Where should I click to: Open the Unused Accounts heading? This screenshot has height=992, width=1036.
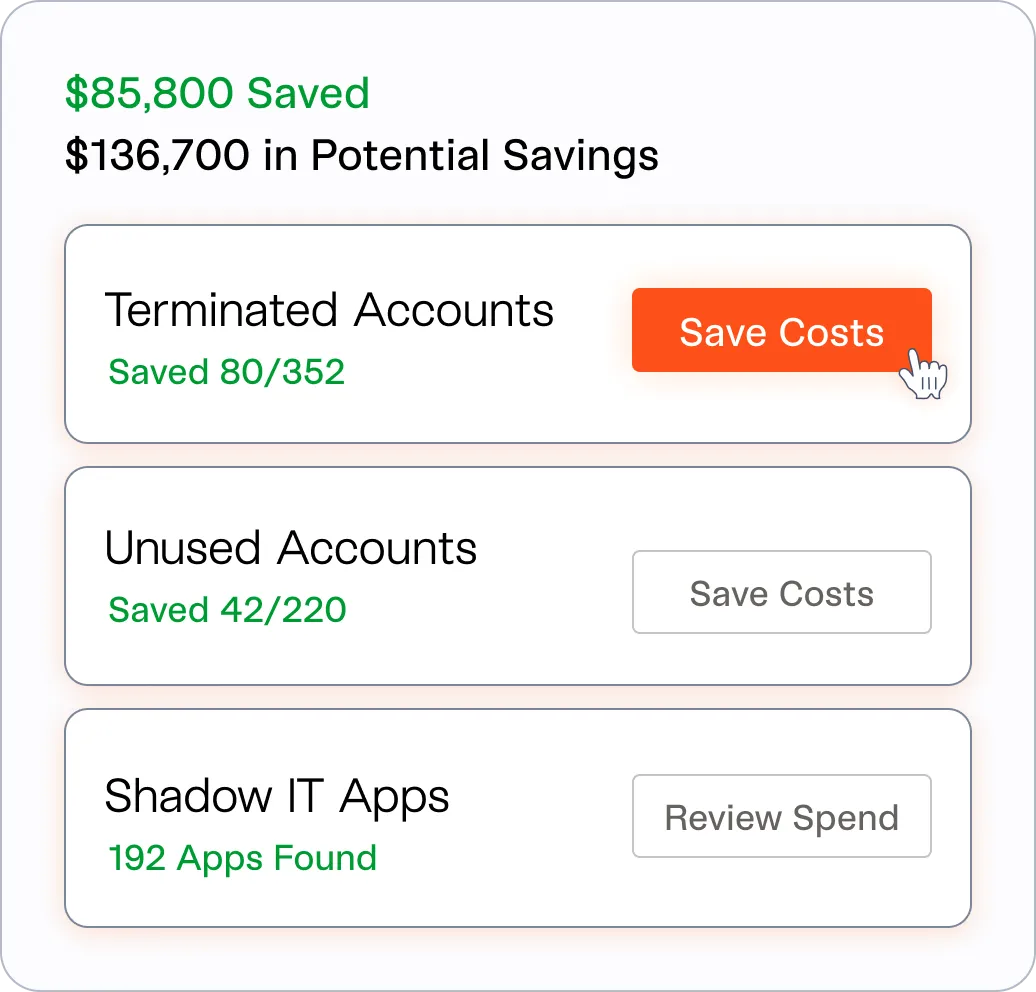(x=290, y=548)
